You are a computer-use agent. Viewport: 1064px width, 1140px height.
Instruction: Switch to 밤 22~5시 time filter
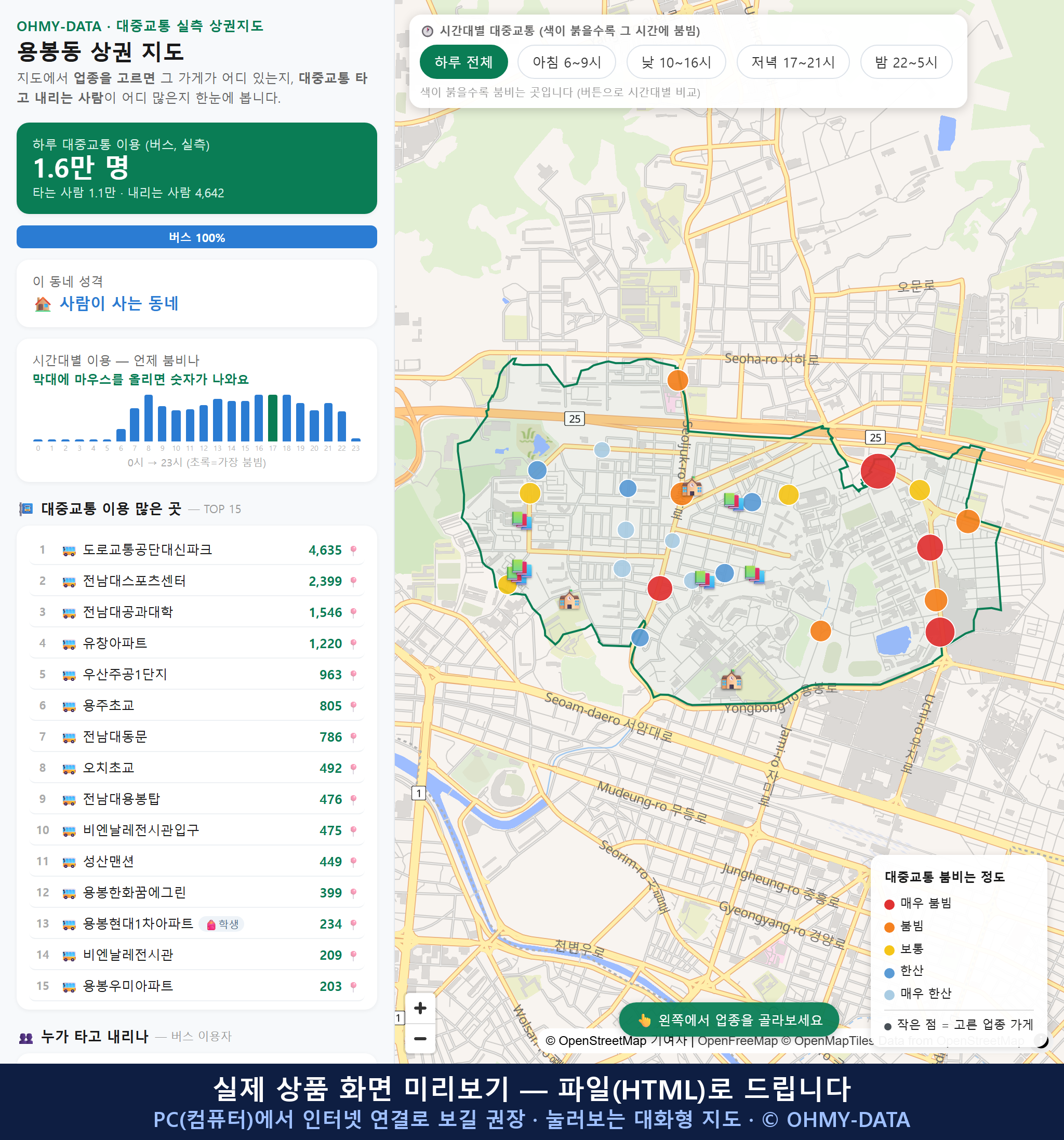[x=906, y=62]
